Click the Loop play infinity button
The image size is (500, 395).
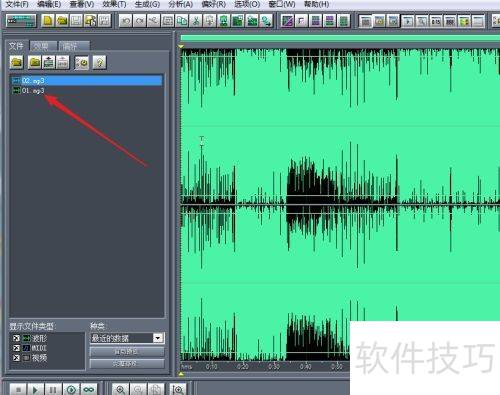(x=89, y=389)
